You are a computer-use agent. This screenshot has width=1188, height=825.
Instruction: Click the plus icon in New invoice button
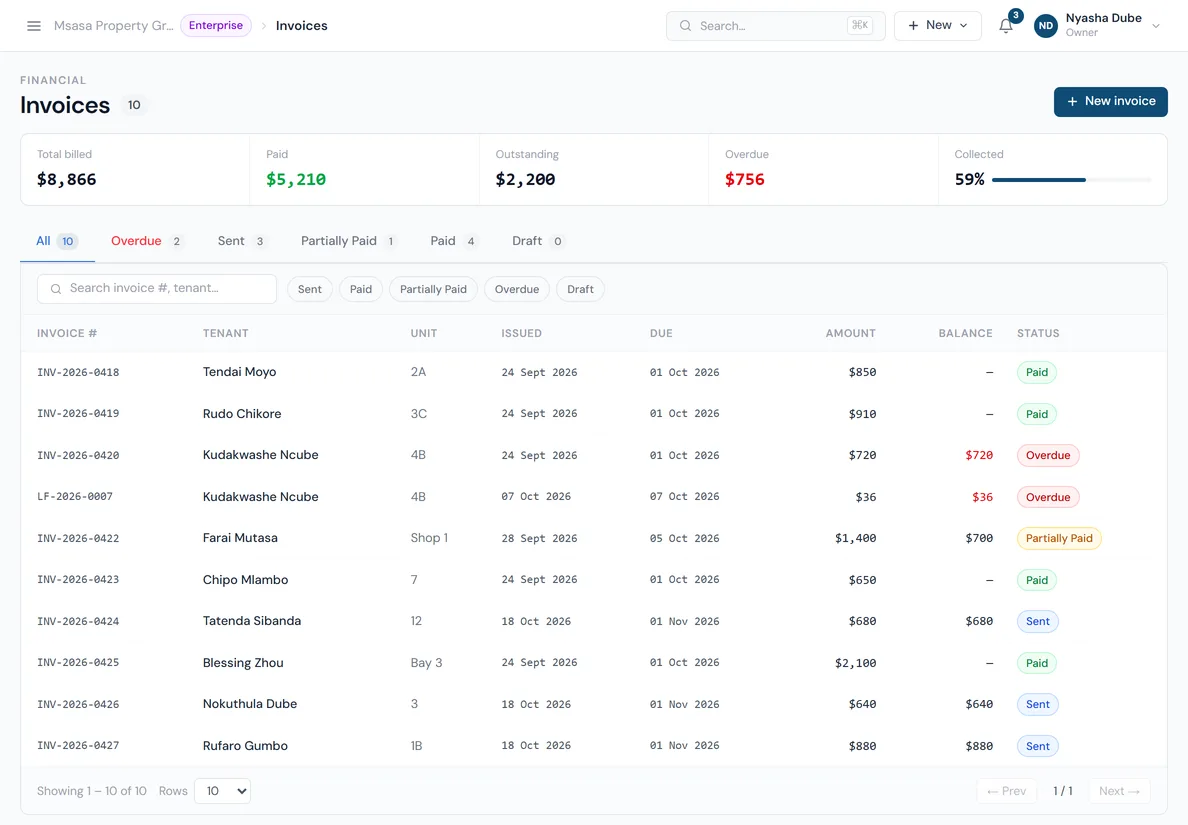coord(1072,102)
